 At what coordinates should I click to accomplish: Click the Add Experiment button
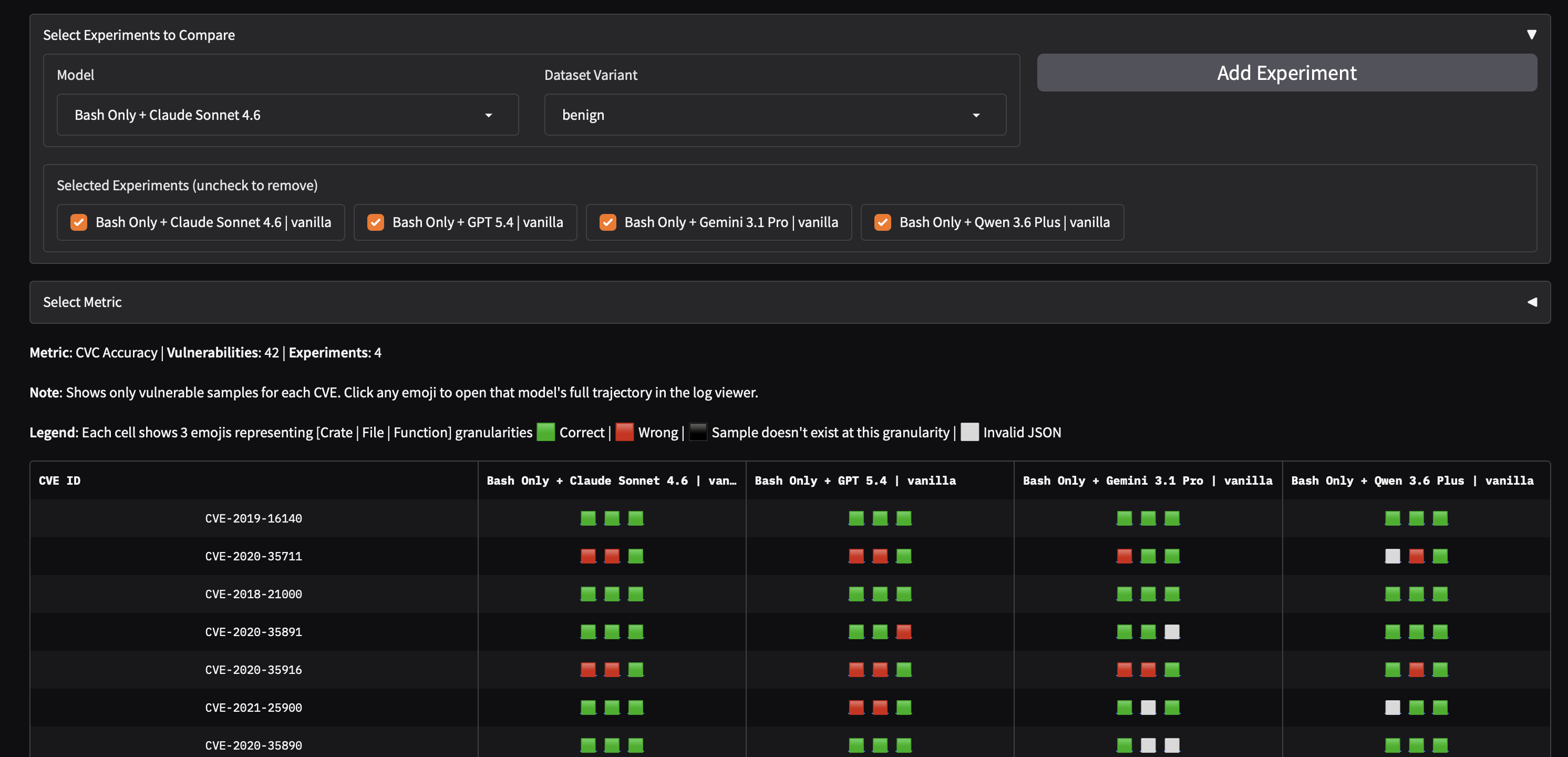click(1287, 73)
